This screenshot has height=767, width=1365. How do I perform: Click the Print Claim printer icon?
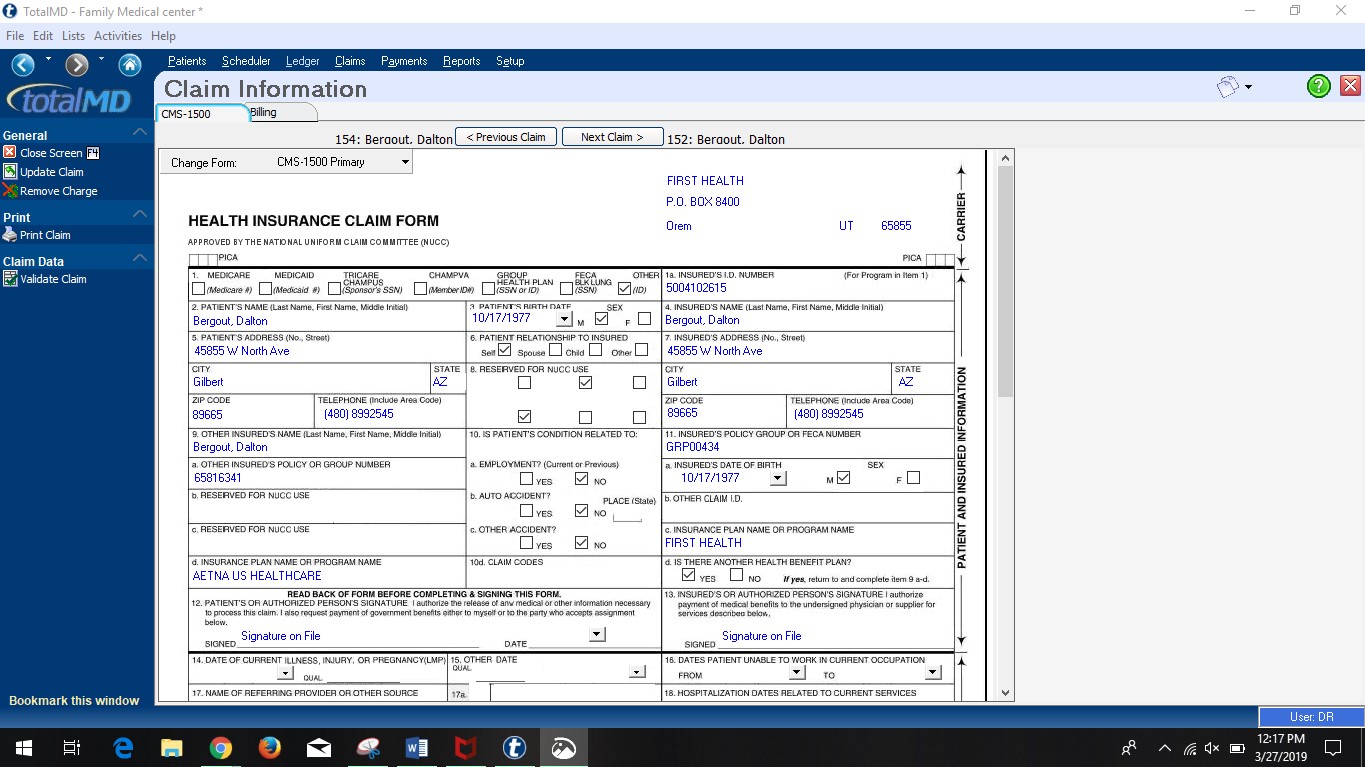coord(10,234)
